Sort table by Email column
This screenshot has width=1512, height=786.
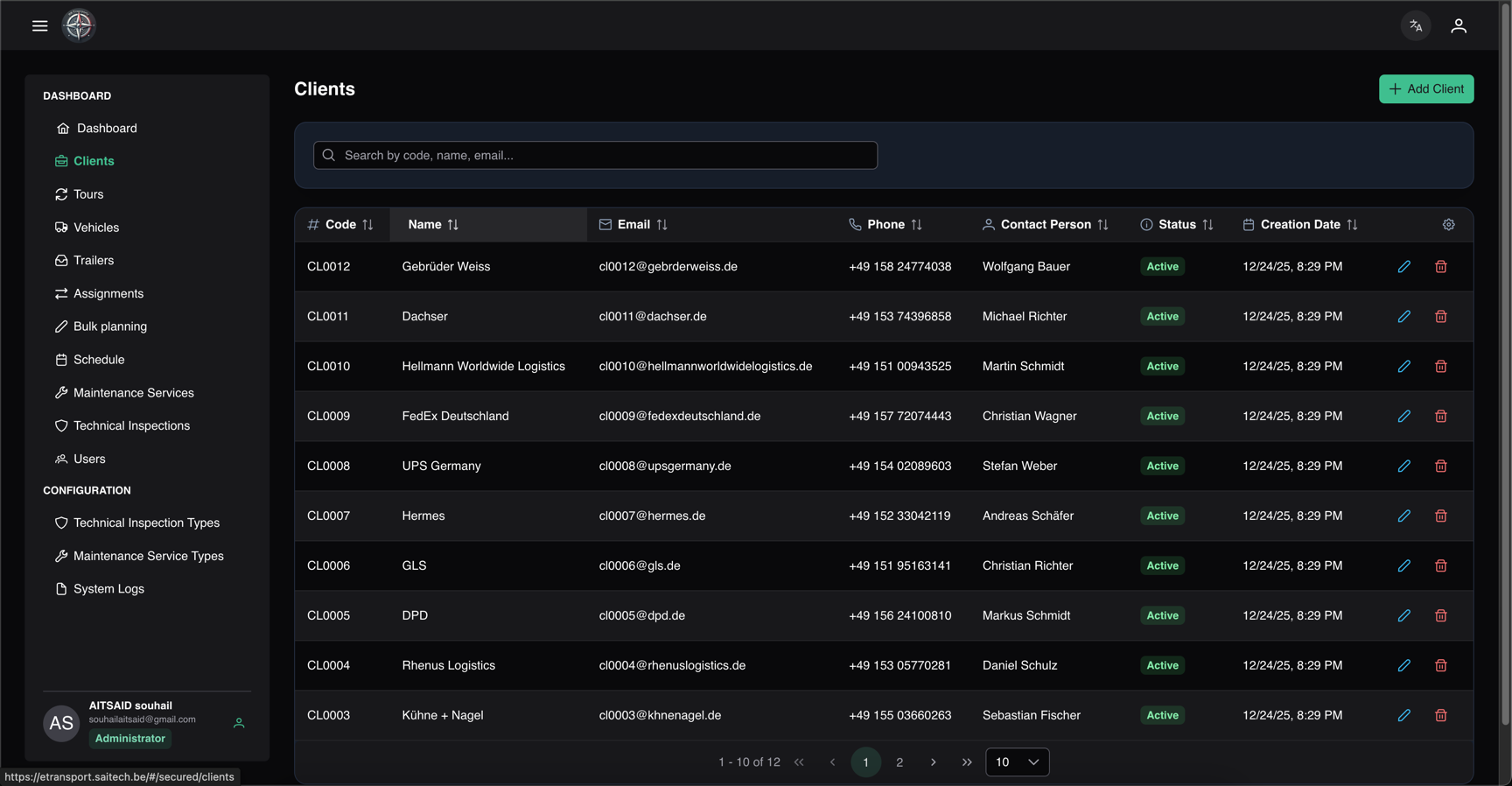661,225
